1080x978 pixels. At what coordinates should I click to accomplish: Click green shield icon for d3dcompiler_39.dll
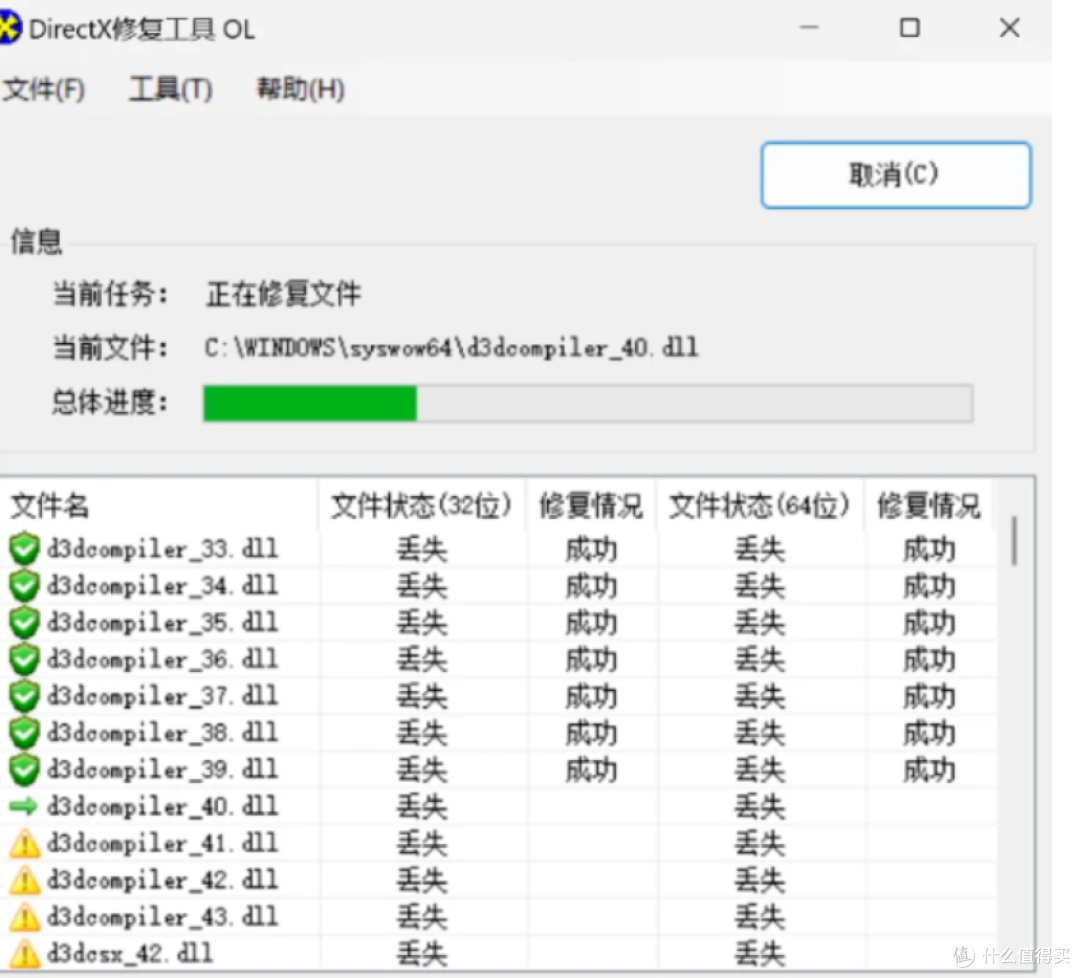24,769
